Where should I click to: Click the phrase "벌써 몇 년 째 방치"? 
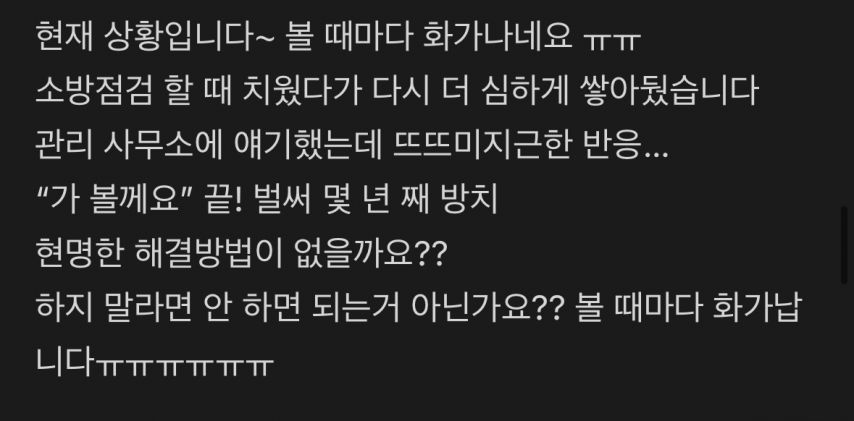376,199
